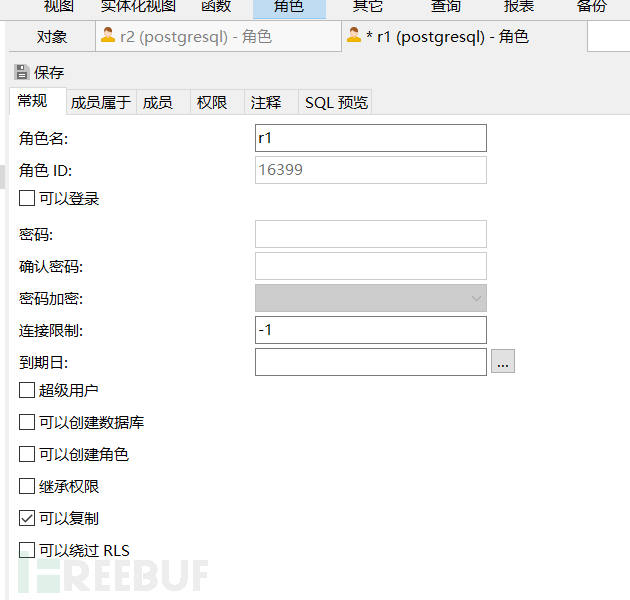Screen dimensions: 630x600
Task: Click the 角色名 input field
Action: click(x=371, y=138)
